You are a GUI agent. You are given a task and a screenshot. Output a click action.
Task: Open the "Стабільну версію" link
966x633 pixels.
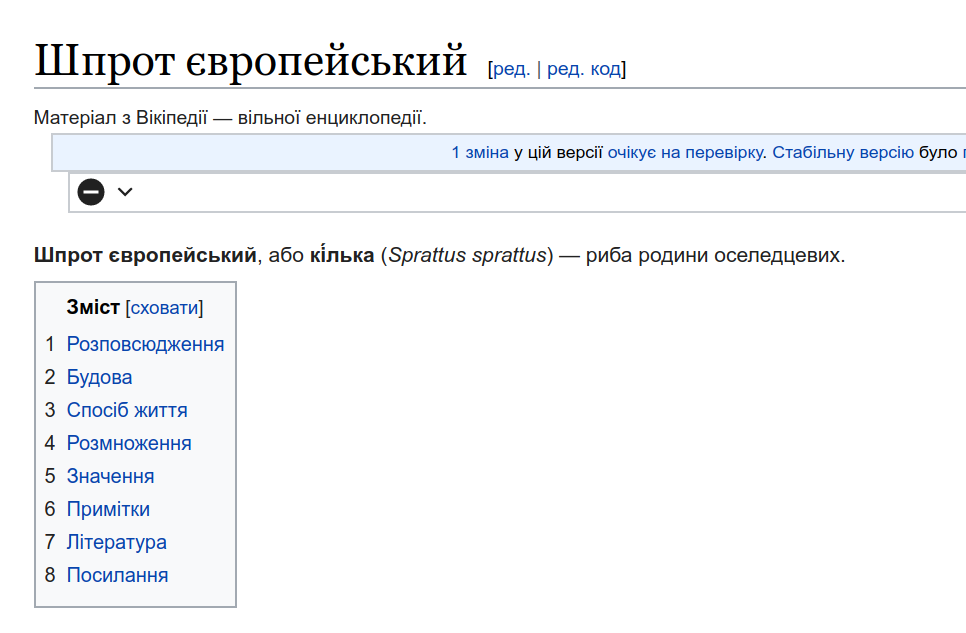(x=843, y=152)
